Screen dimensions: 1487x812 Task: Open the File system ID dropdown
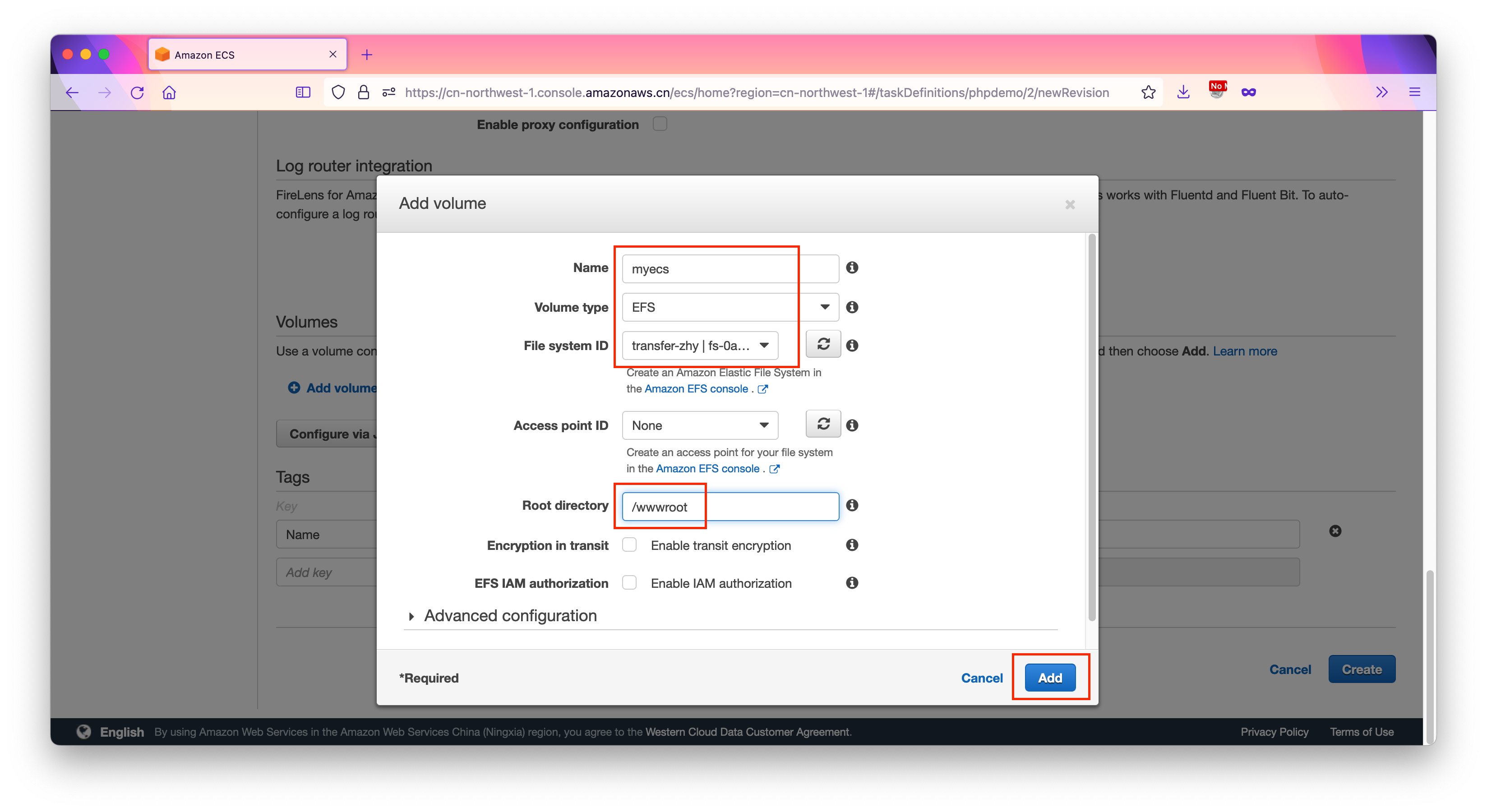tap(700, 345)
